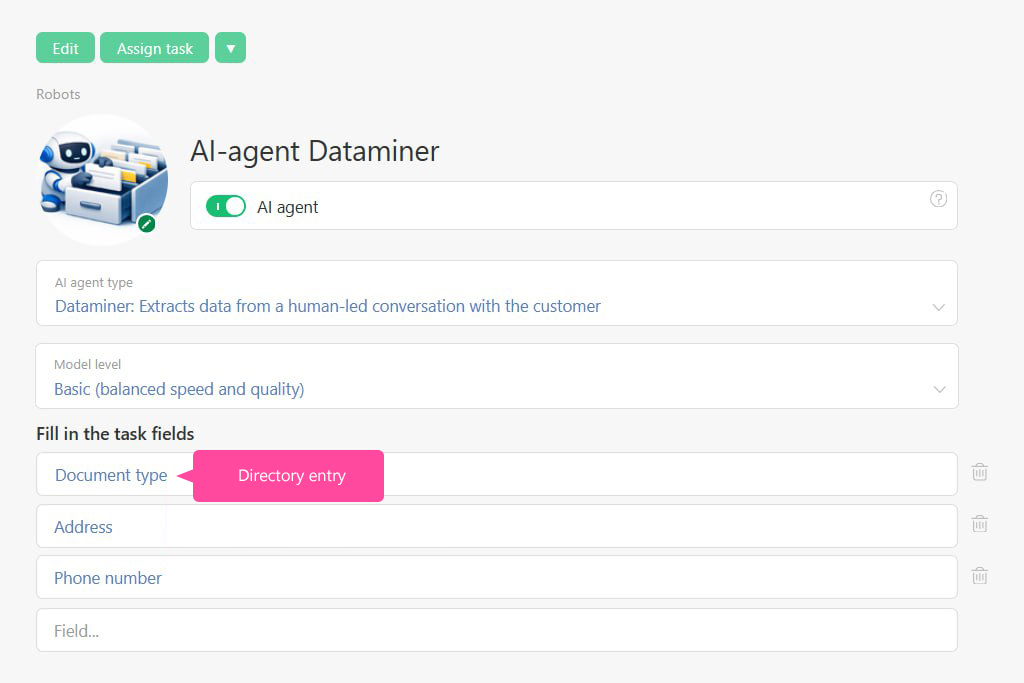
Task: Click the AI agent label text
Action: point(288,208)
